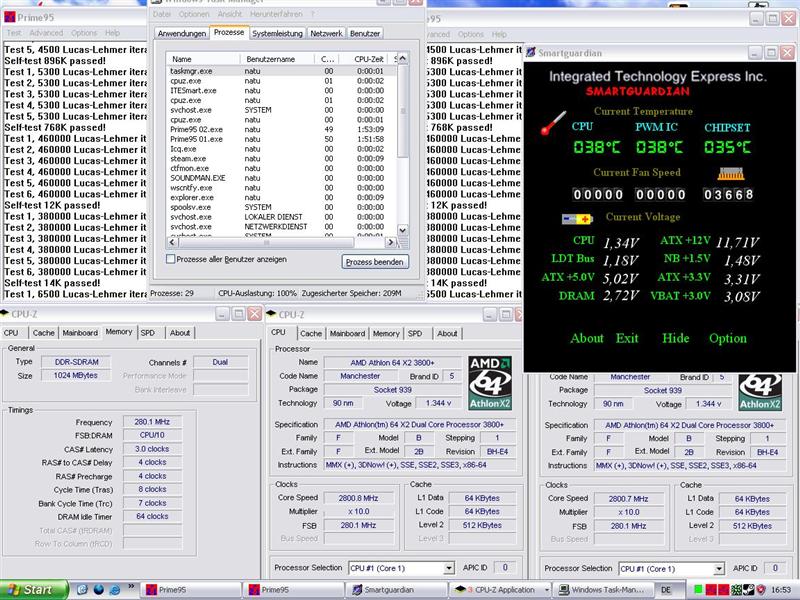Select the Prime95 02.exe process row
800x600 pixels.
click(282, 130)
